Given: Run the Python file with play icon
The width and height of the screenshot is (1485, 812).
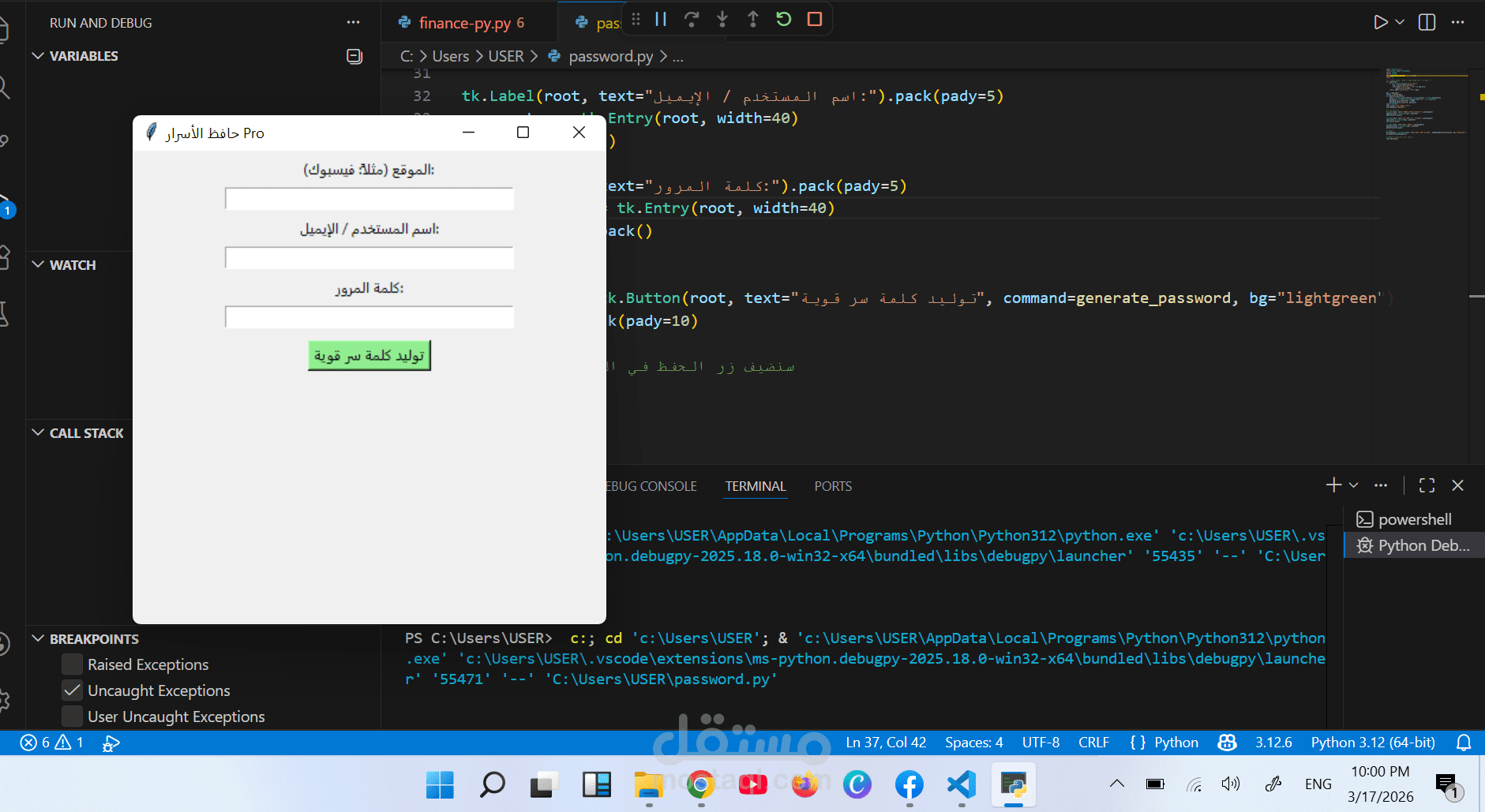Looking at the screenshot, I should coord(1380,22).
